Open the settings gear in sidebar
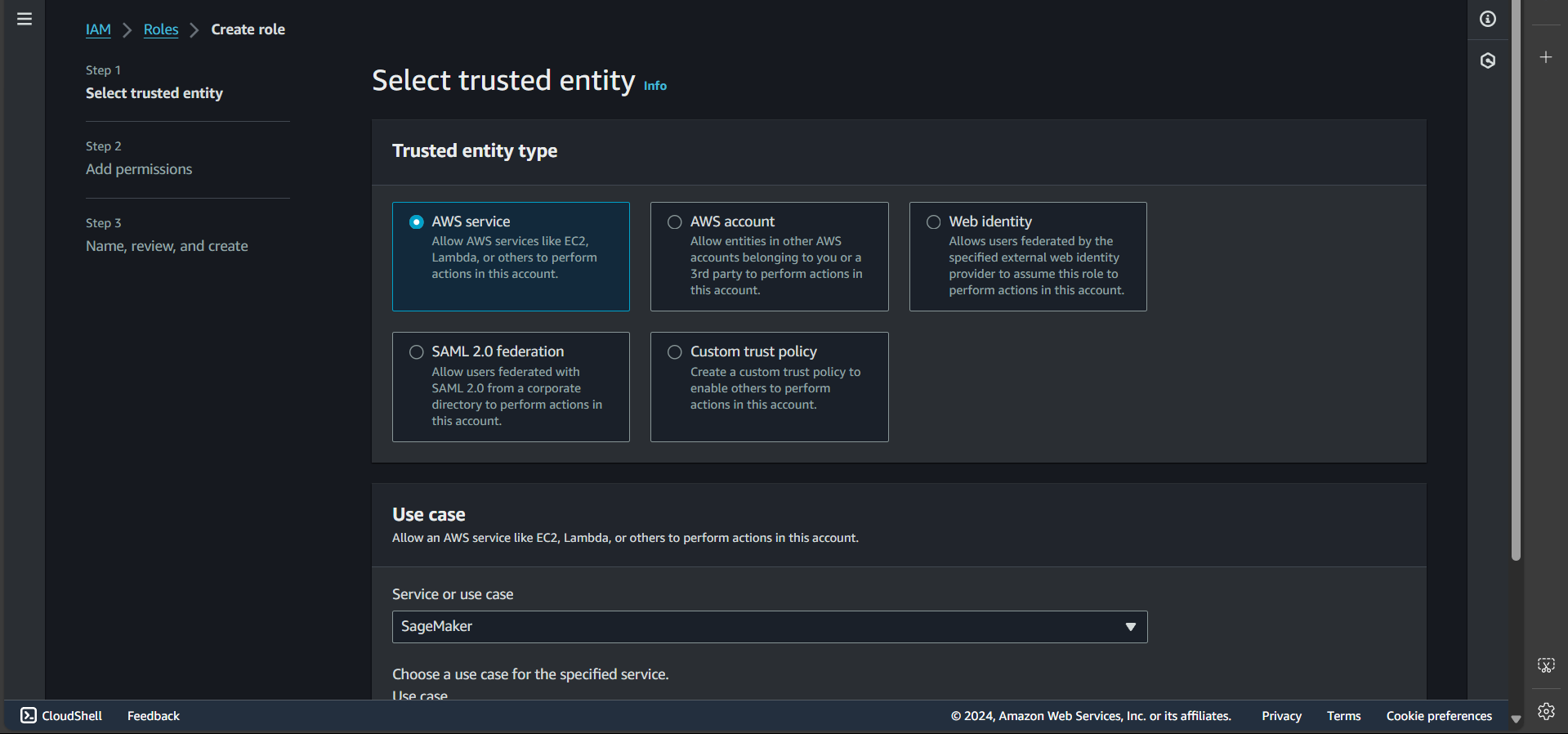1568x734 pixels. click(1545, 711)
